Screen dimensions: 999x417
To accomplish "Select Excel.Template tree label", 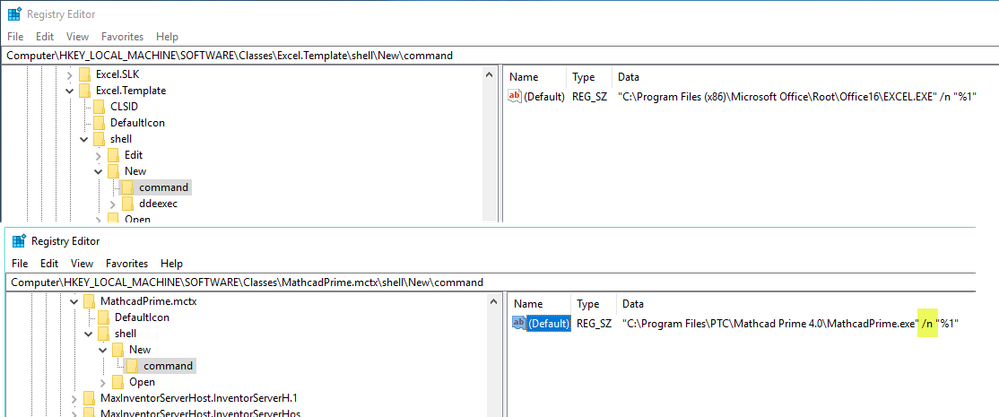I will pyautogui.click(x=131, y=90).
